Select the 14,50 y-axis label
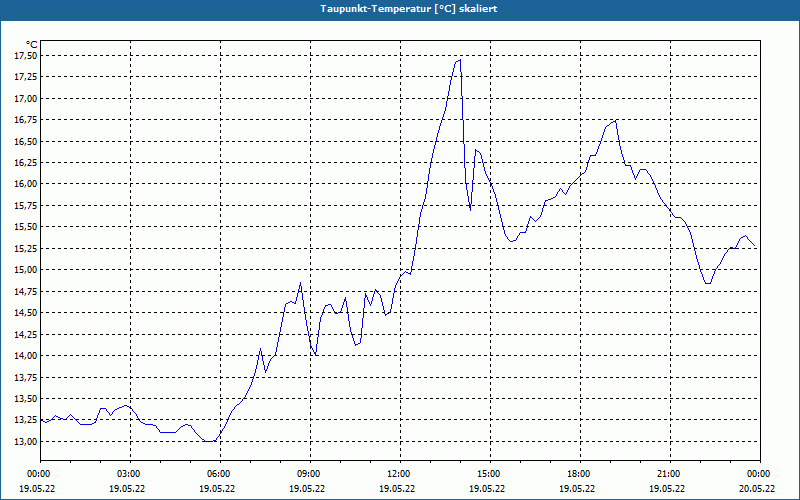 [27, 313]
